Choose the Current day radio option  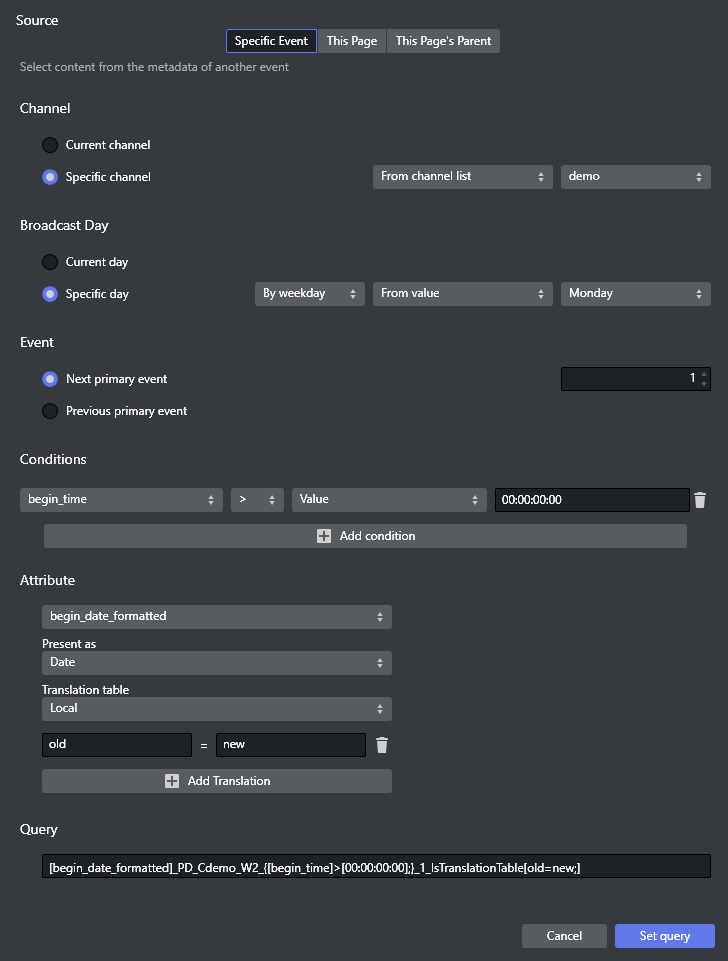pos(50,262)
